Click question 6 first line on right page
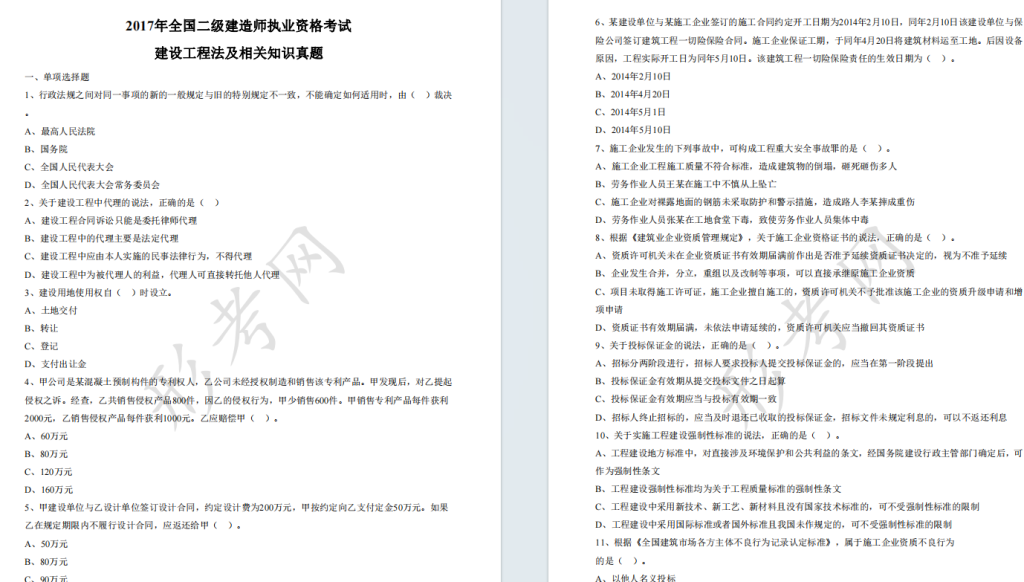The width and height of the screenshot is (1024, 582). (808, 22)
